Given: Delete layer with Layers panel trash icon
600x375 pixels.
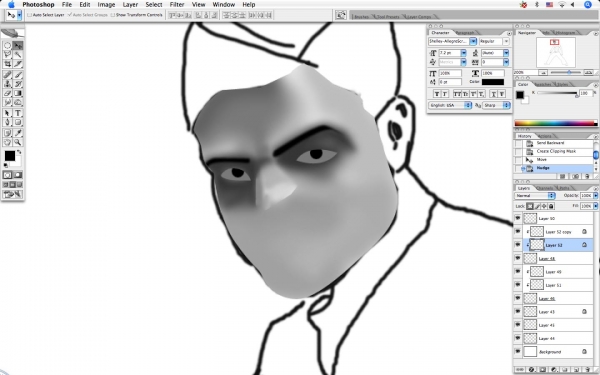Looking at the screenshot, I should click(587, 370).
